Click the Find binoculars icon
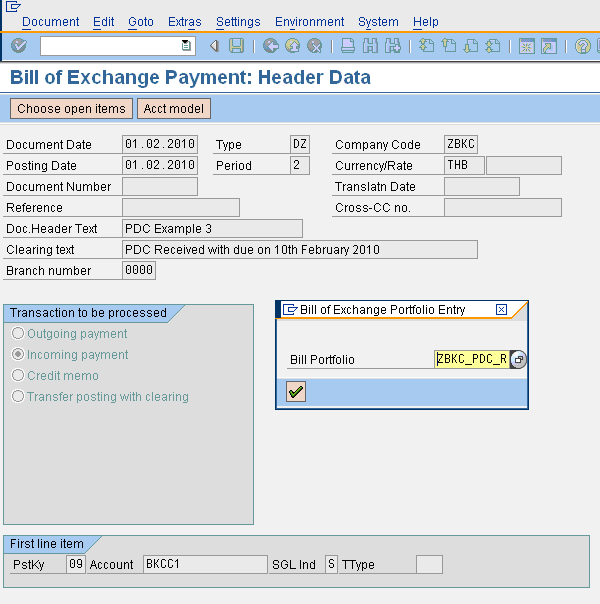The width and height of the screenshot is (600, 604). coord(370,46)
